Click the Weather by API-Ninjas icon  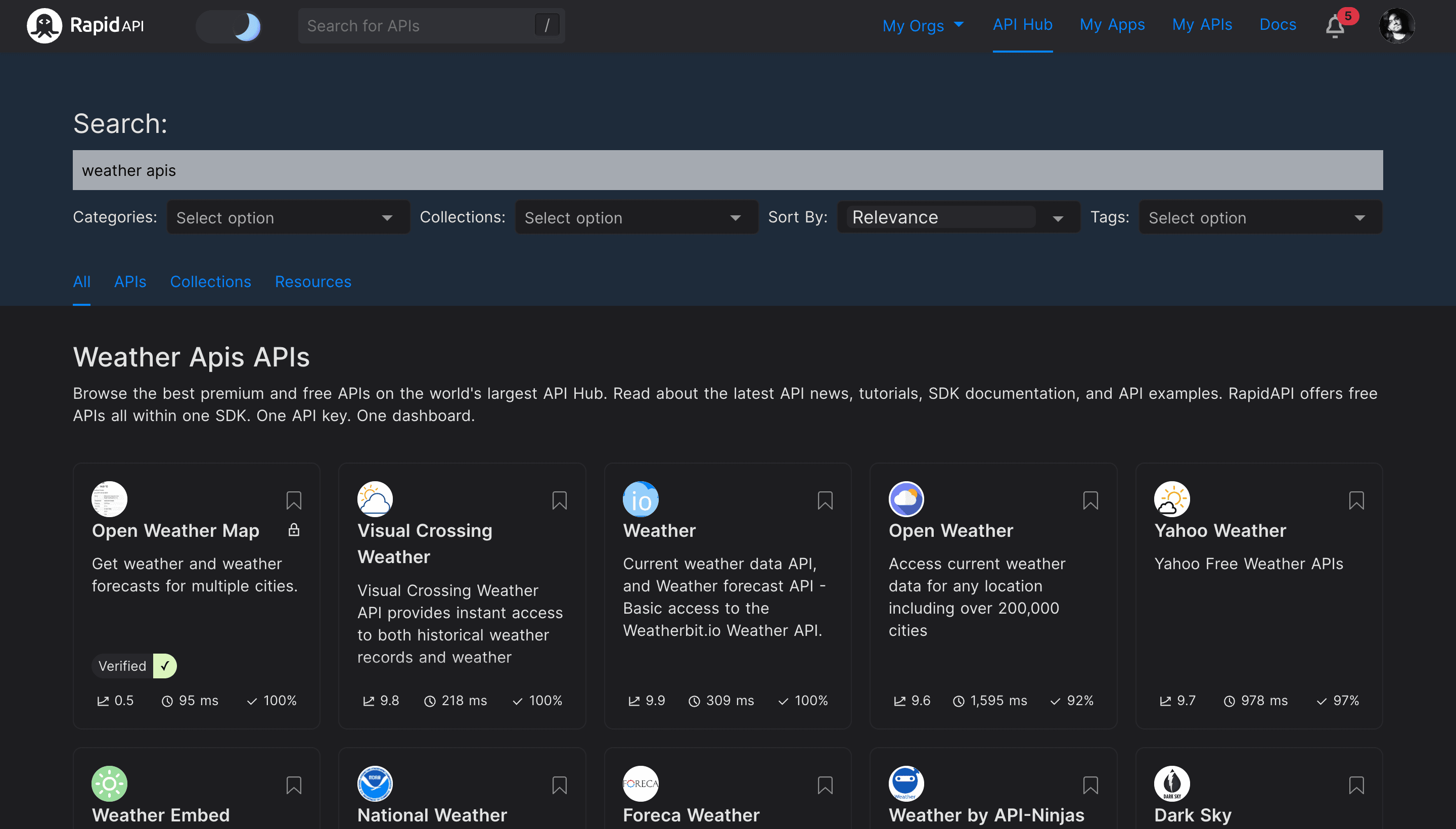[906, 783]
